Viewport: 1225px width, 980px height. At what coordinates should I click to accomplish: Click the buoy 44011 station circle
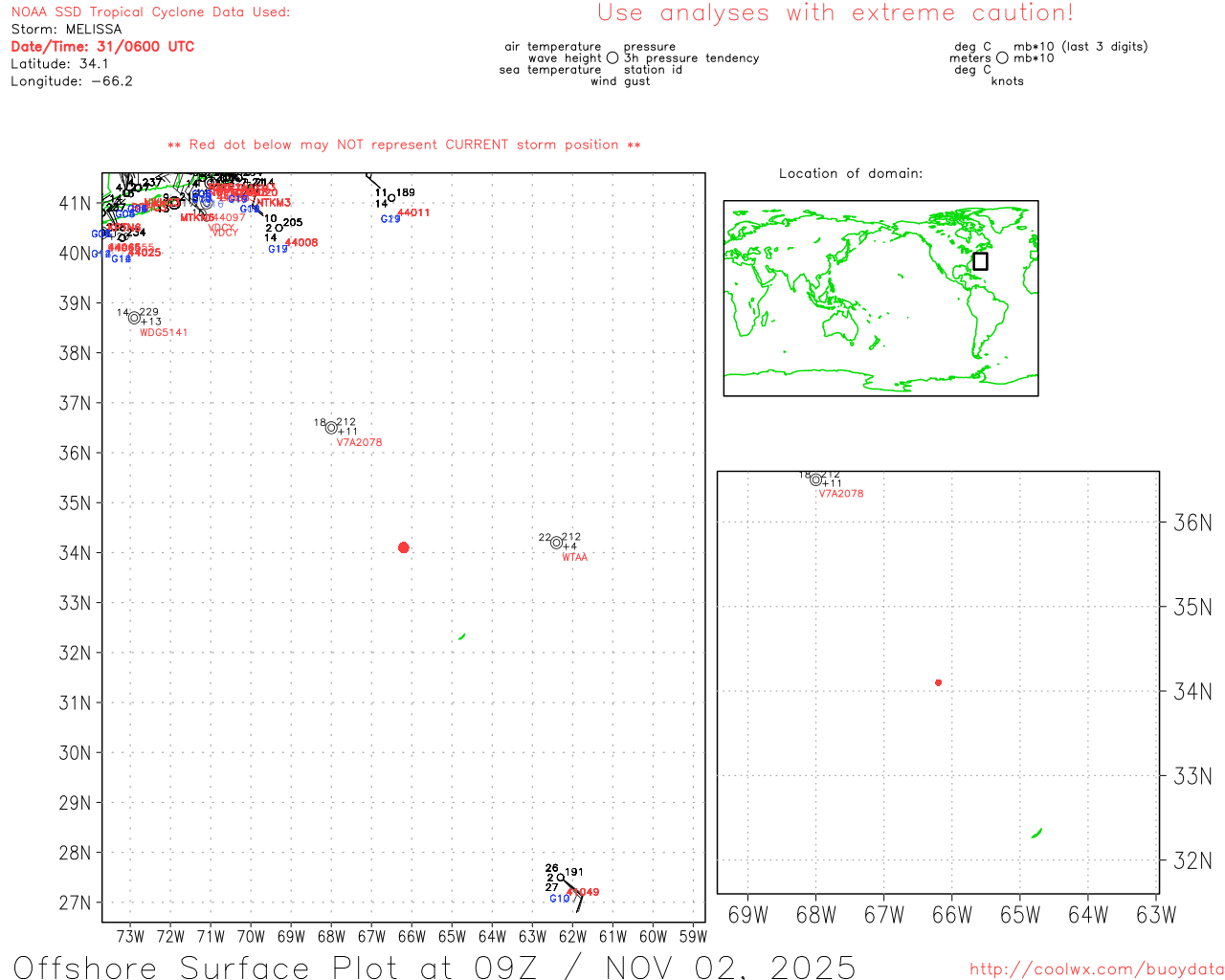(x=391, y=198)
